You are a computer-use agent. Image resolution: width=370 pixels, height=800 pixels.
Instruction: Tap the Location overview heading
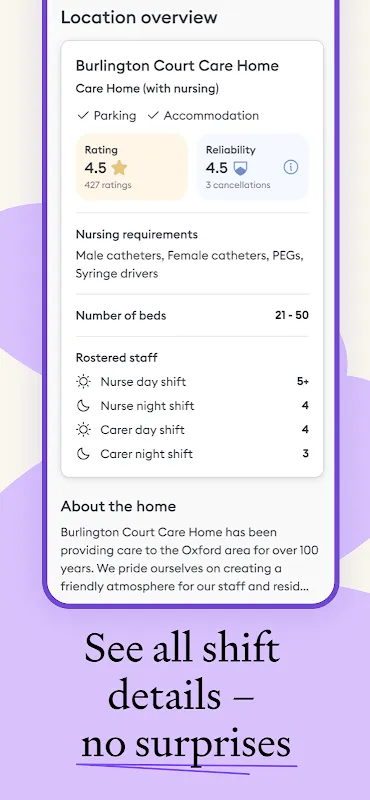[x=139, y=17]
